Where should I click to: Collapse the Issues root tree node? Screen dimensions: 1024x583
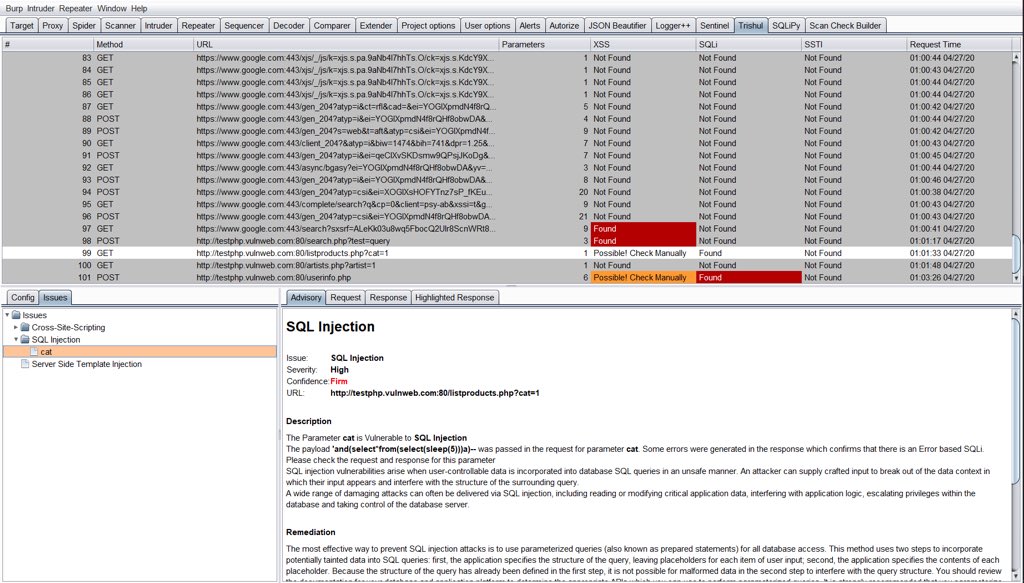7,314
